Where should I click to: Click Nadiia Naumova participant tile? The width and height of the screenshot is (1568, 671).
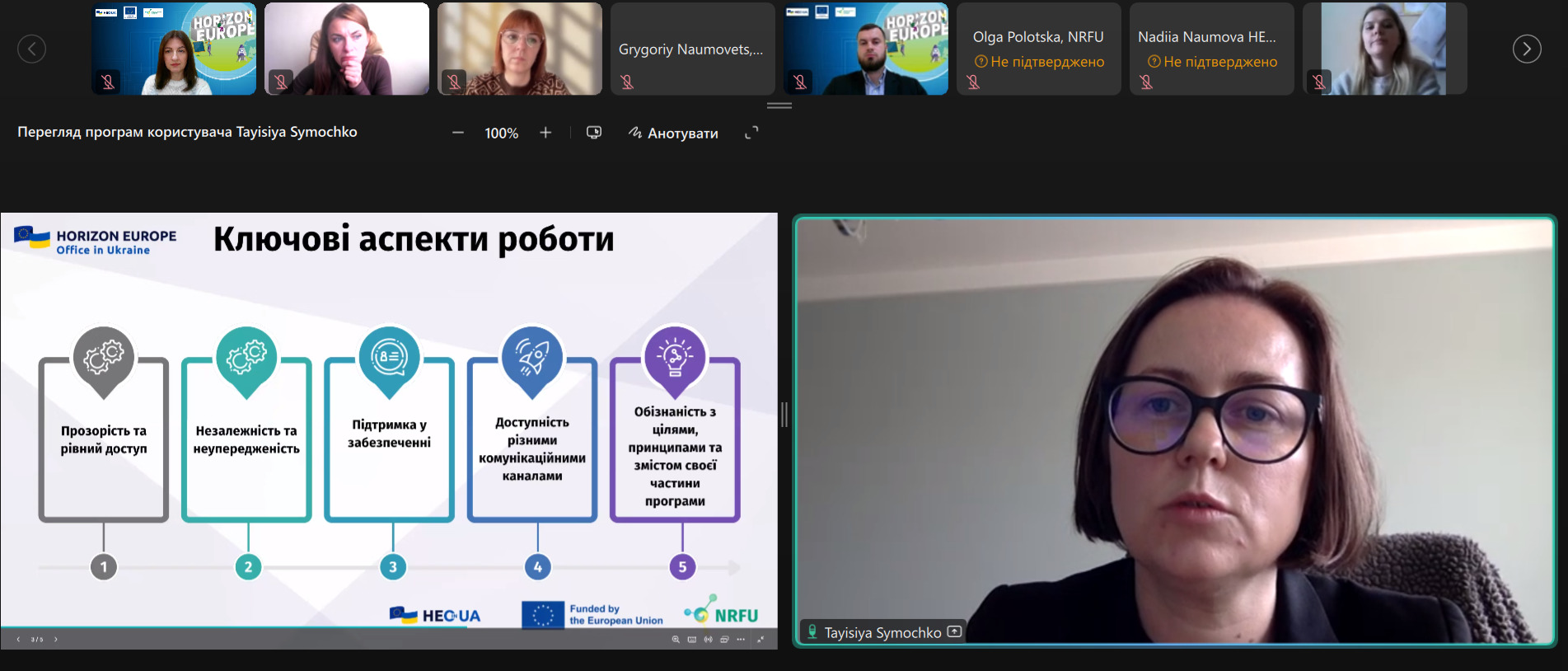tap(1211, 49)
